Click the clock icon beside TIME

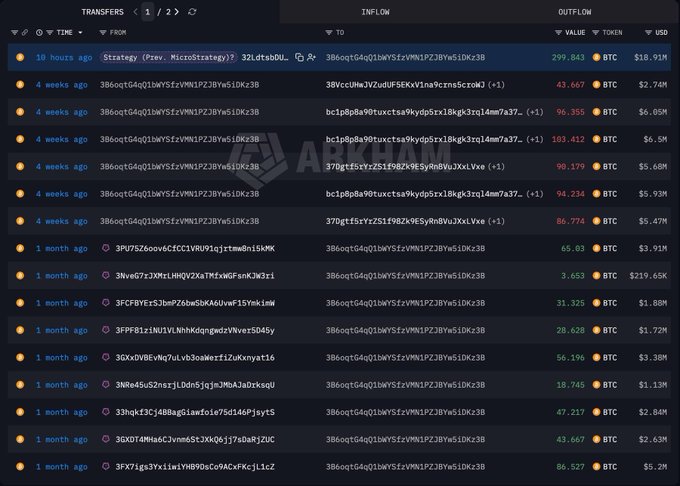click(39, 33)
